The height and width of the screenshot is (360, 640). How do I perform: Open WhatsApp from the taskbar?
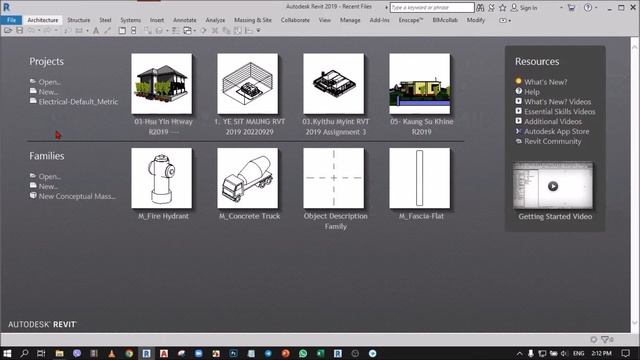[303, 353]
